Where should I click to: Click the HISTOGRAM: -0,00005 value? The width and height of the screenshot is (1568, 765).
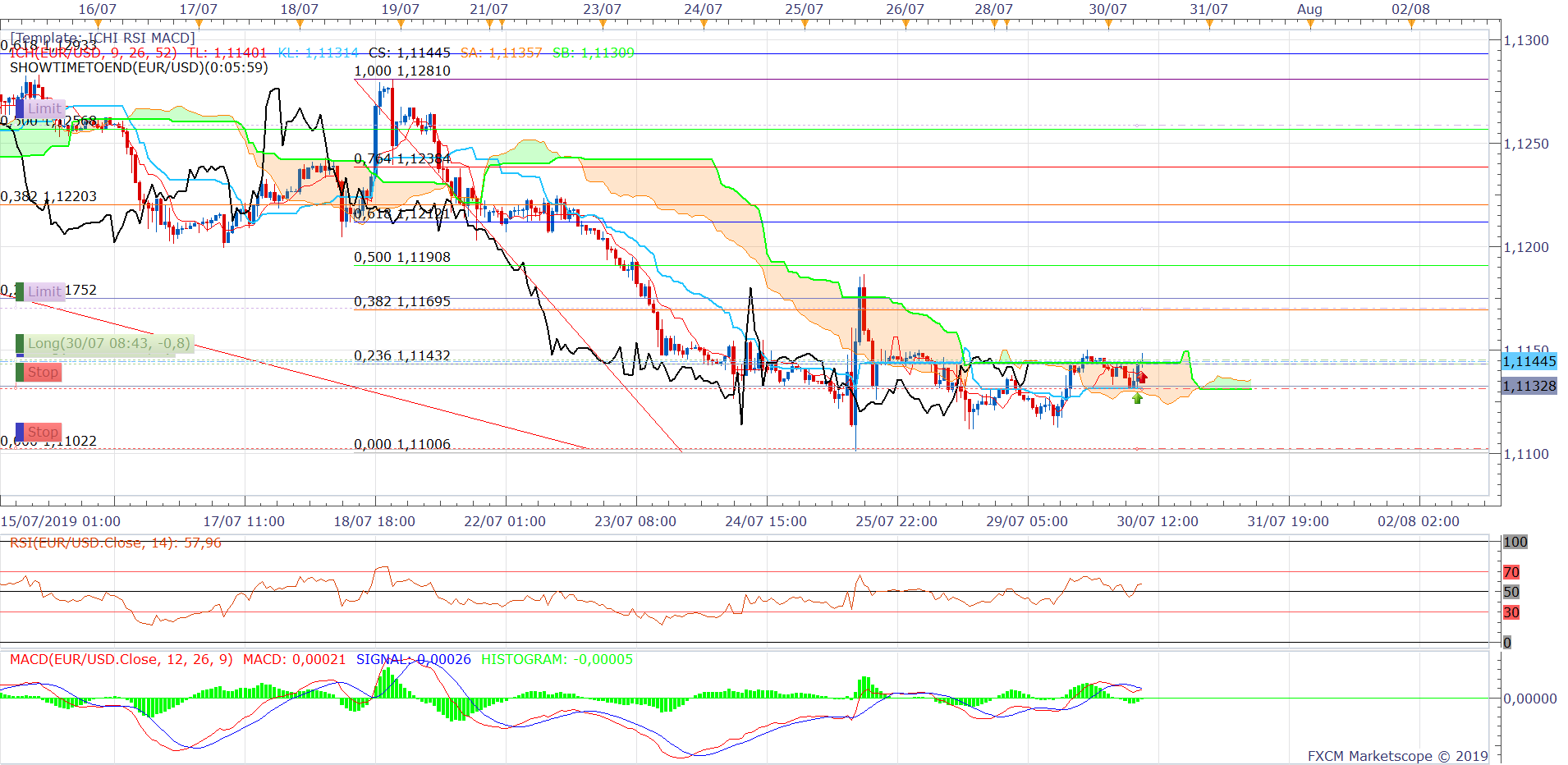[x=557, y=659]
